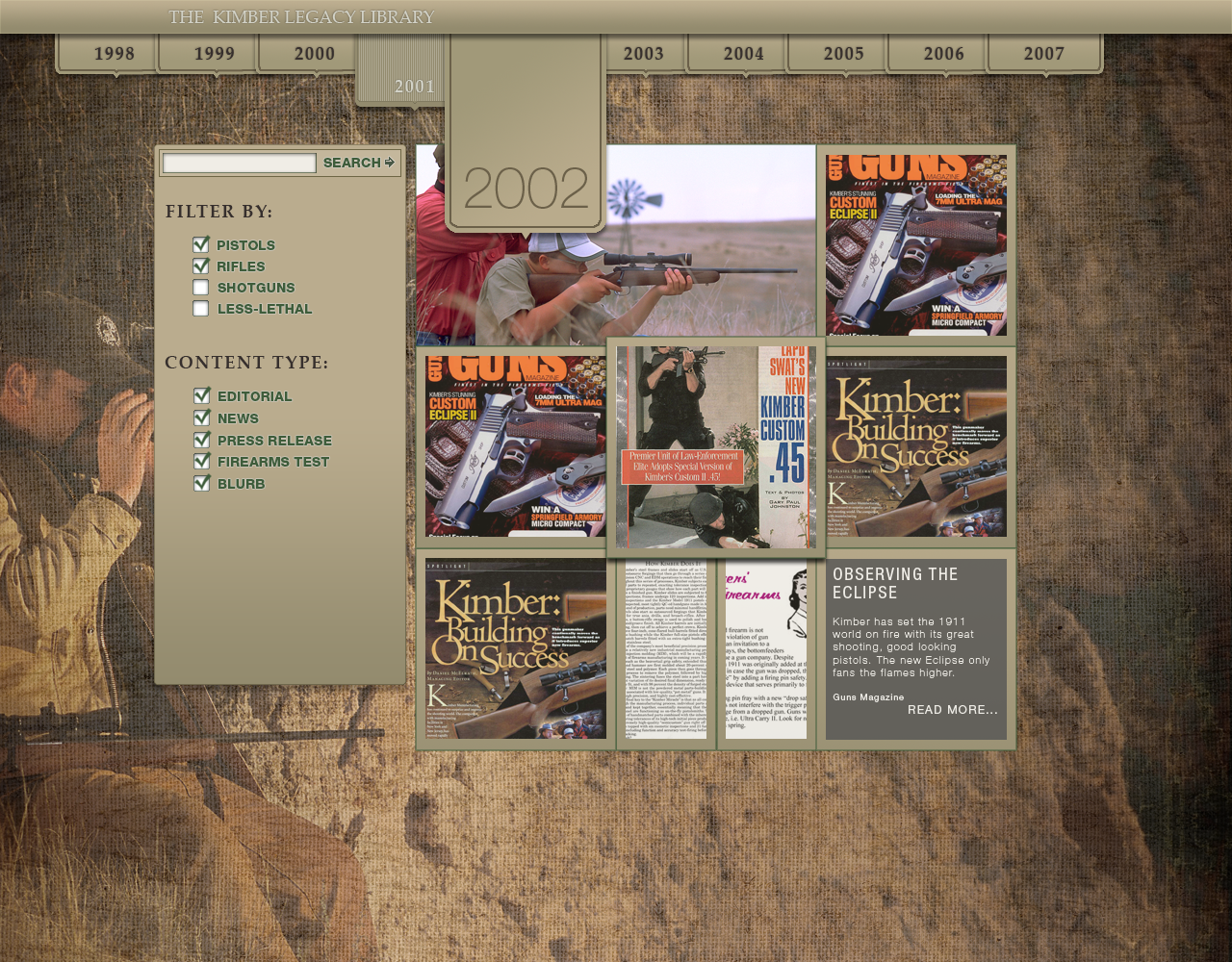This screenshot has height=962, width=1232.
Task: Select the enlarged 2002 year tab
Action: 526,133
